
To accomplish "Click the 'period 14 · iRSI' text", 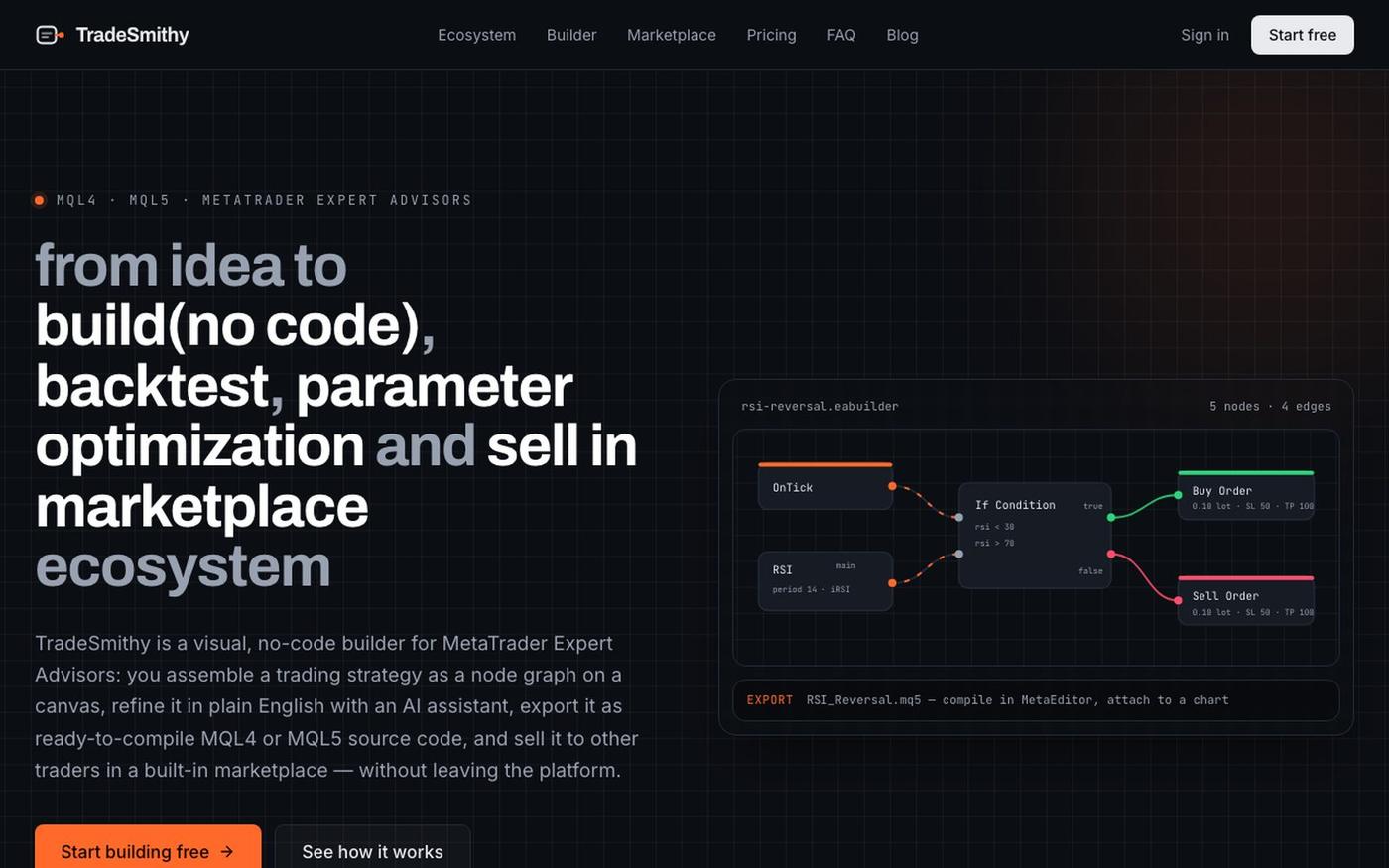I will 811,589.
